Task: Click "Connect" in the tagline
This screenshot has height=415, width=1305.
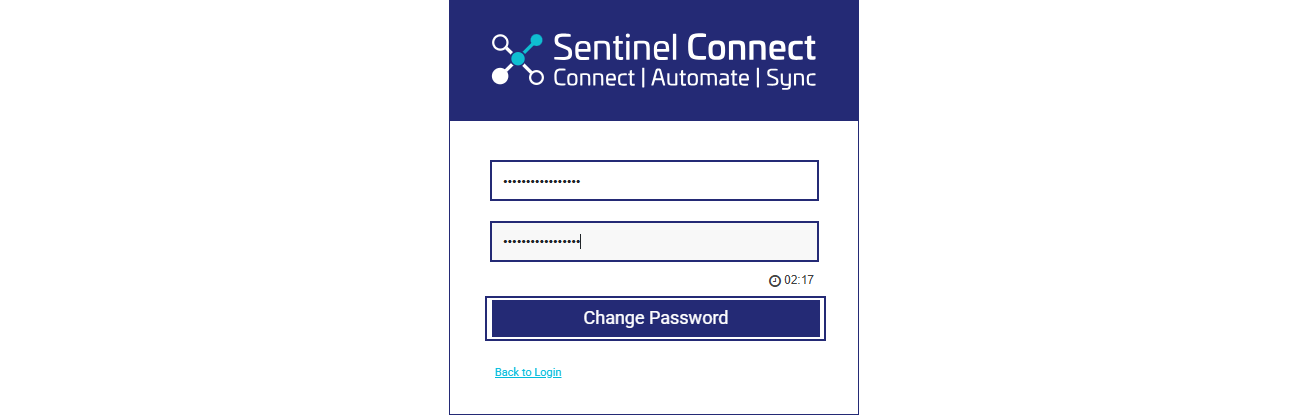Action: 593,78
